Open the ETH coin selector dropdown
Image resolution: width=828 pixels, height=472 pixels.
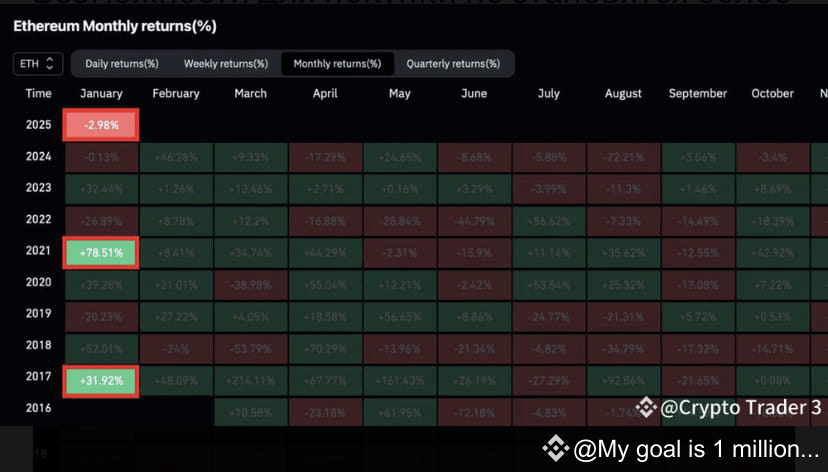(x=38, y=64)
